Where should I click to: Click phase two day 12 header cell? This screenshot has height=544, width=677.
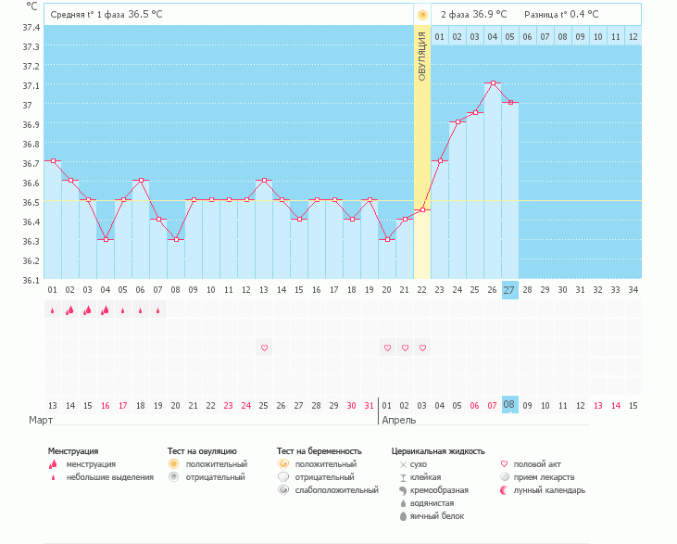pyautogui.click(x=633, y=37)
